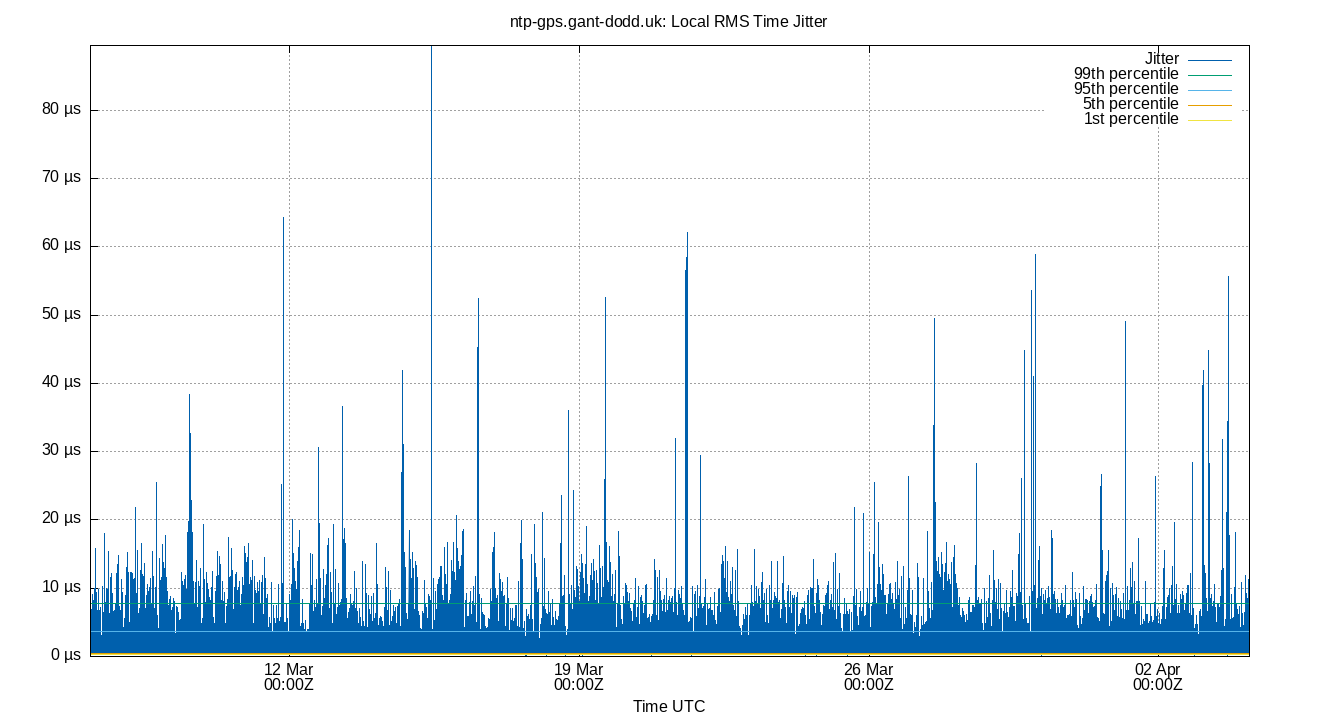Viewport: 1340px width, 720px height.
Task: Click the gray 5th percentile line sample
Action: 1208,103
